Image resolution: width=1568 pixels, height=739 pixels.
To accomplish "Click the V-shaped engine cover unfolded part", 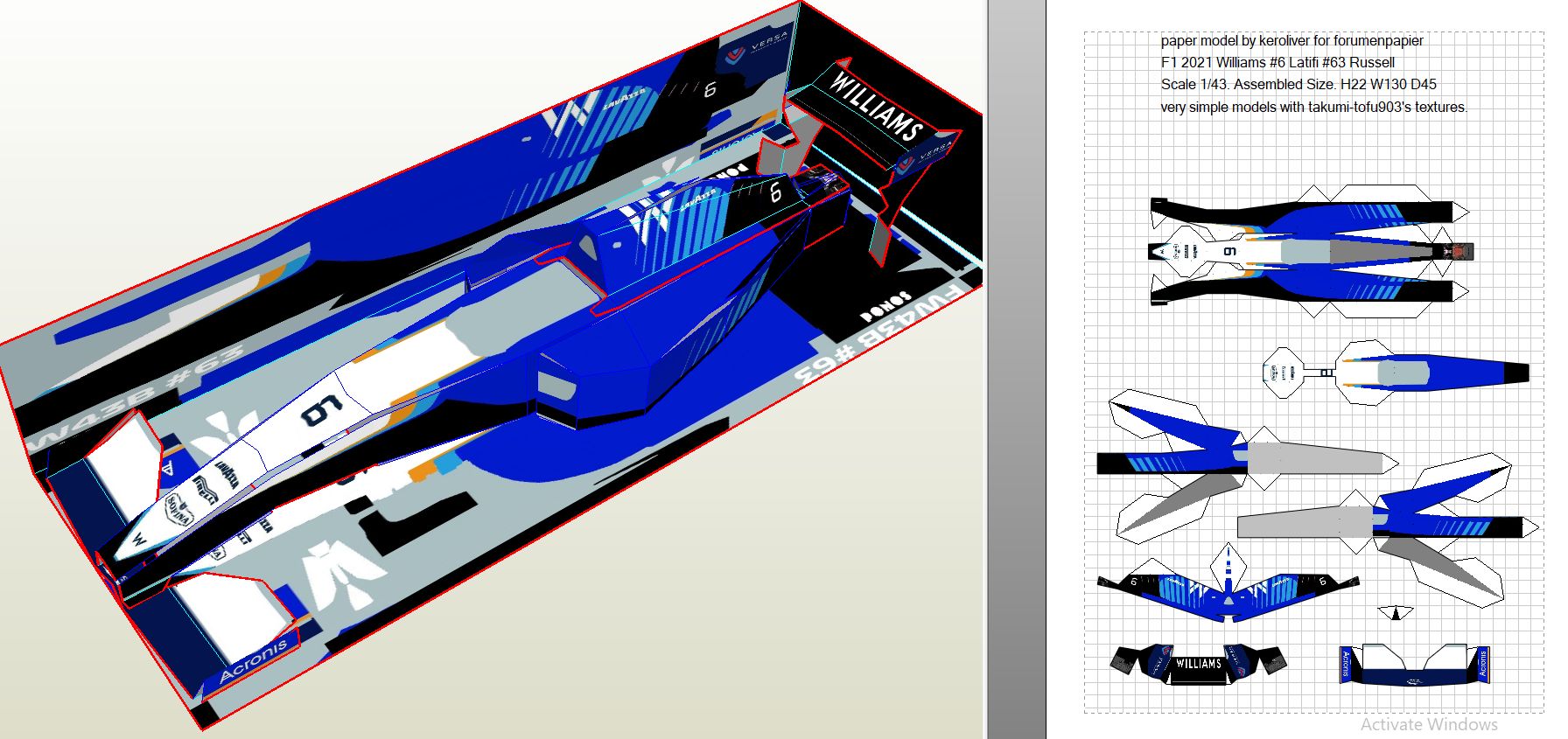I will point(1228,591).
